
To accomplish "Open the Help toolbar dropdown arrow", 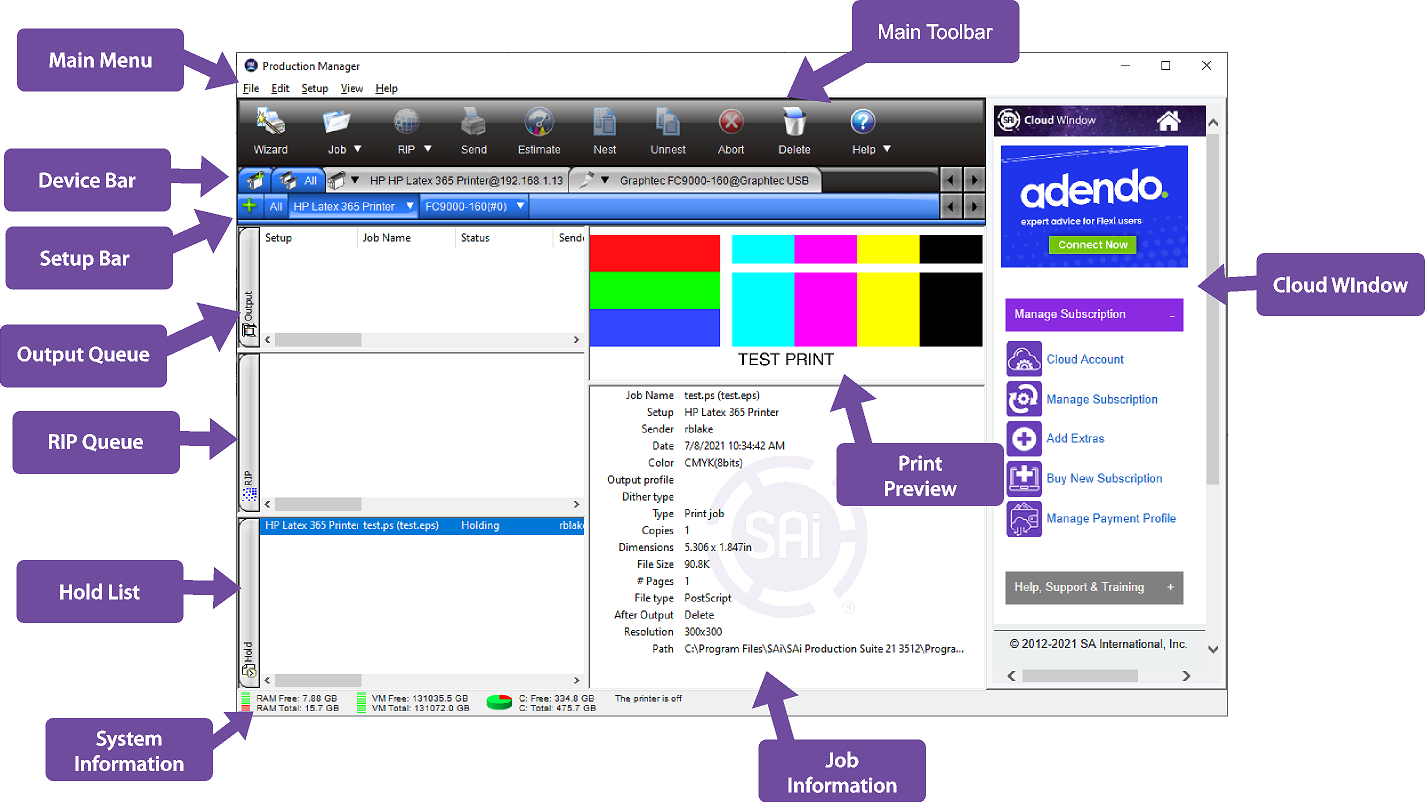I will pyautogui.click(x=886, y=150).
